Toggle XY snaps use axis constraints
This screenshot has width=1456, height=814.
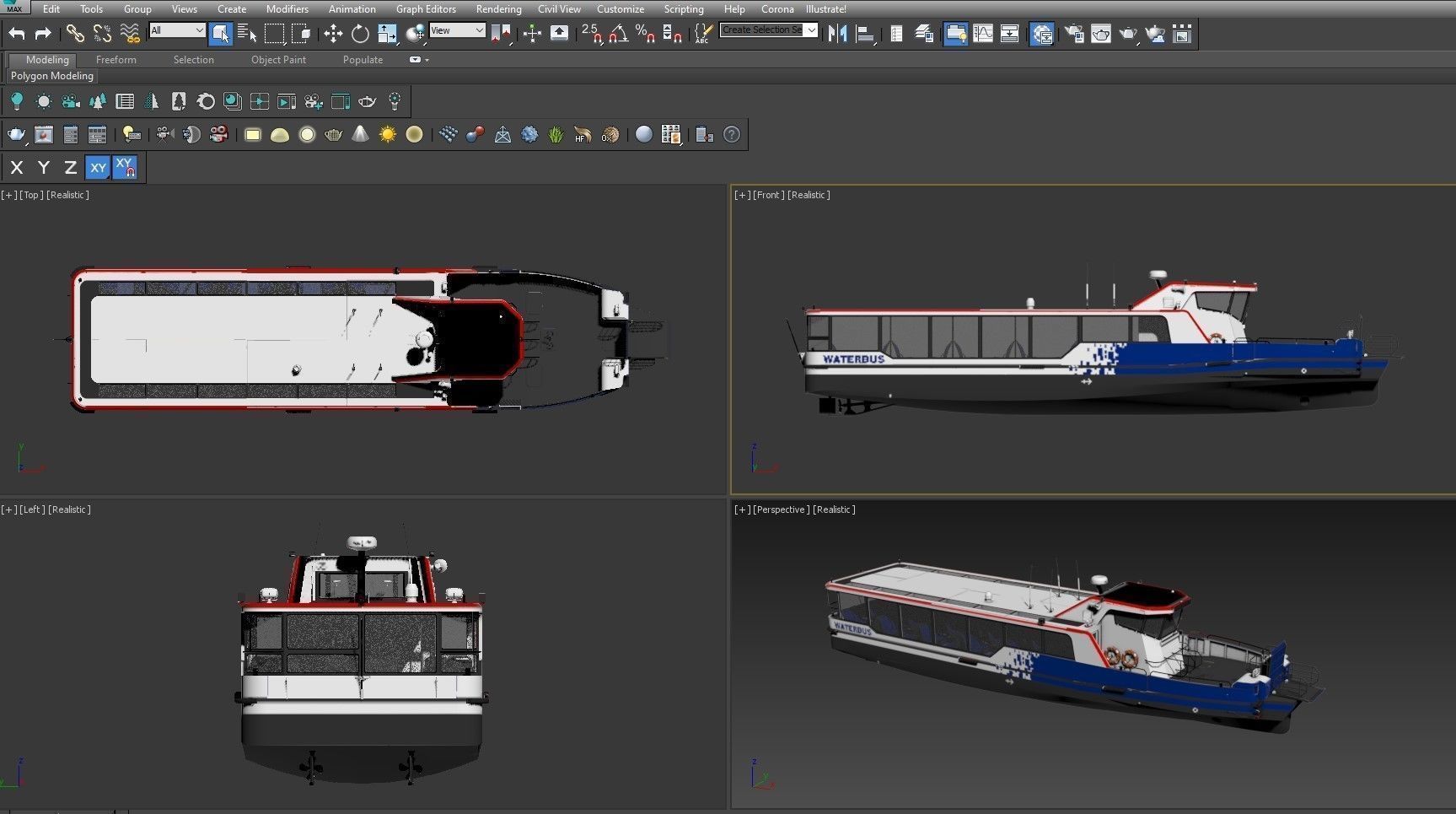pos(125,167)
